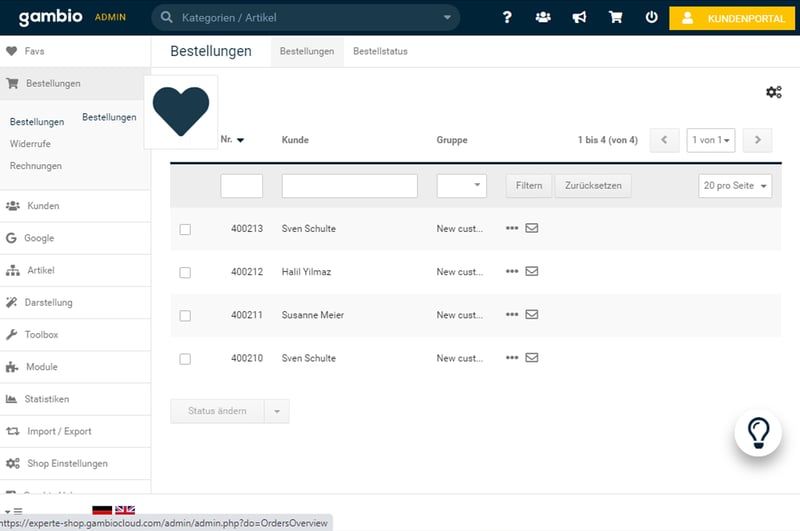Switch to the Bestellstatus tab

pos(380,52)
